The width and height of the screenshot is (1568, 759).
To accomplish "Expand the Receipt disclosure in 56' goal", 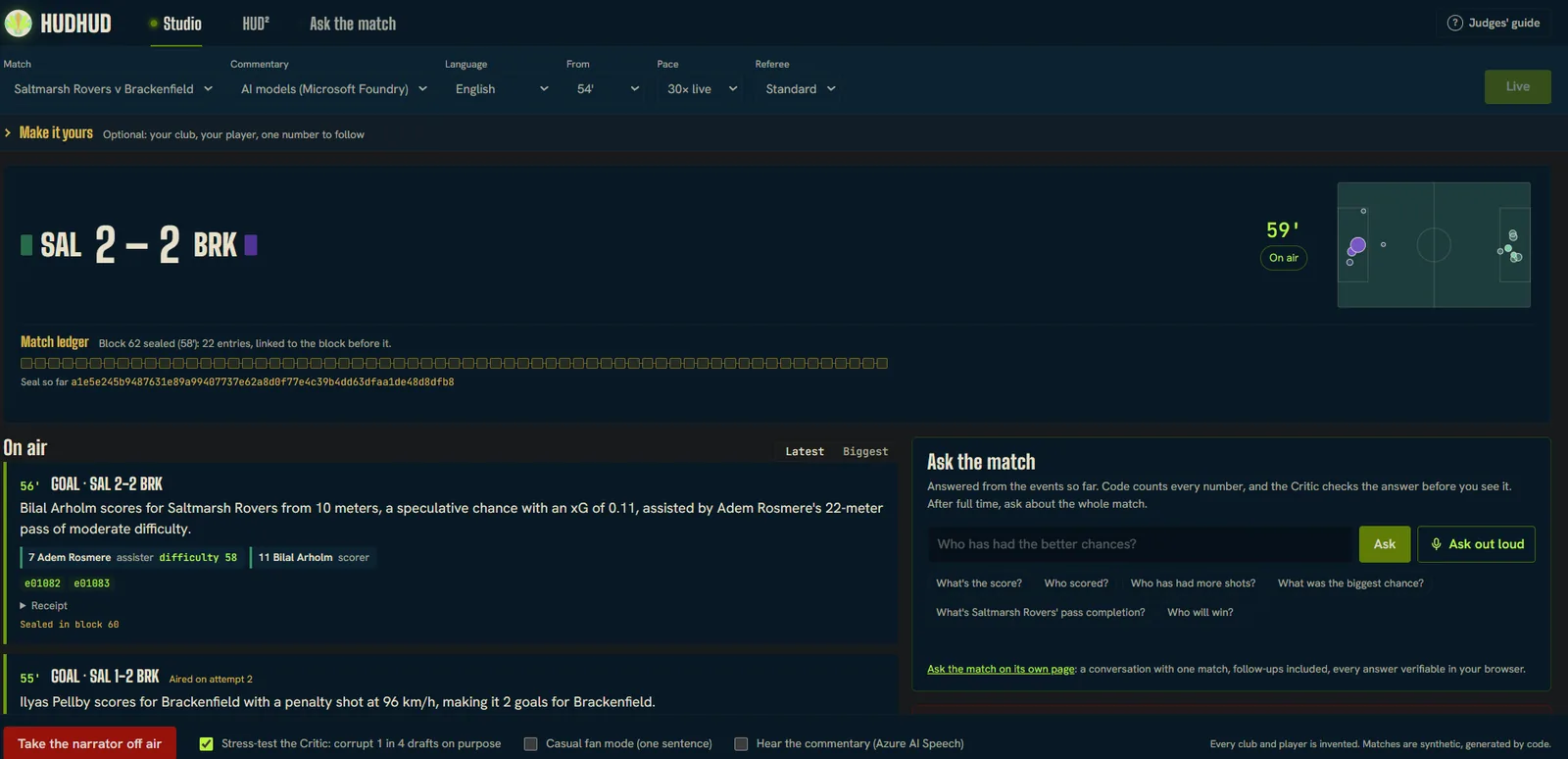I will point(44,606).
